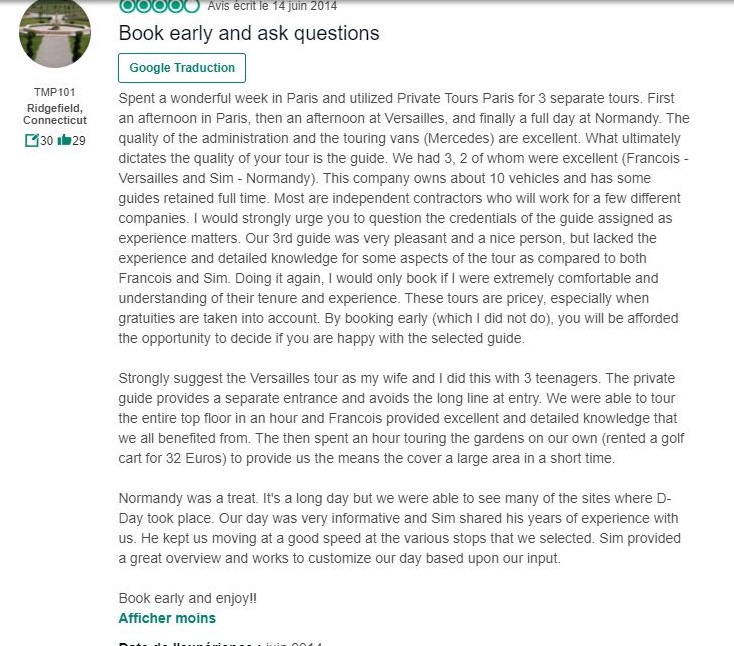The width and height of the screenshot is (734, 646).
Task: Click the cut-off experience date line at bottom
Action: coord(220,643)
